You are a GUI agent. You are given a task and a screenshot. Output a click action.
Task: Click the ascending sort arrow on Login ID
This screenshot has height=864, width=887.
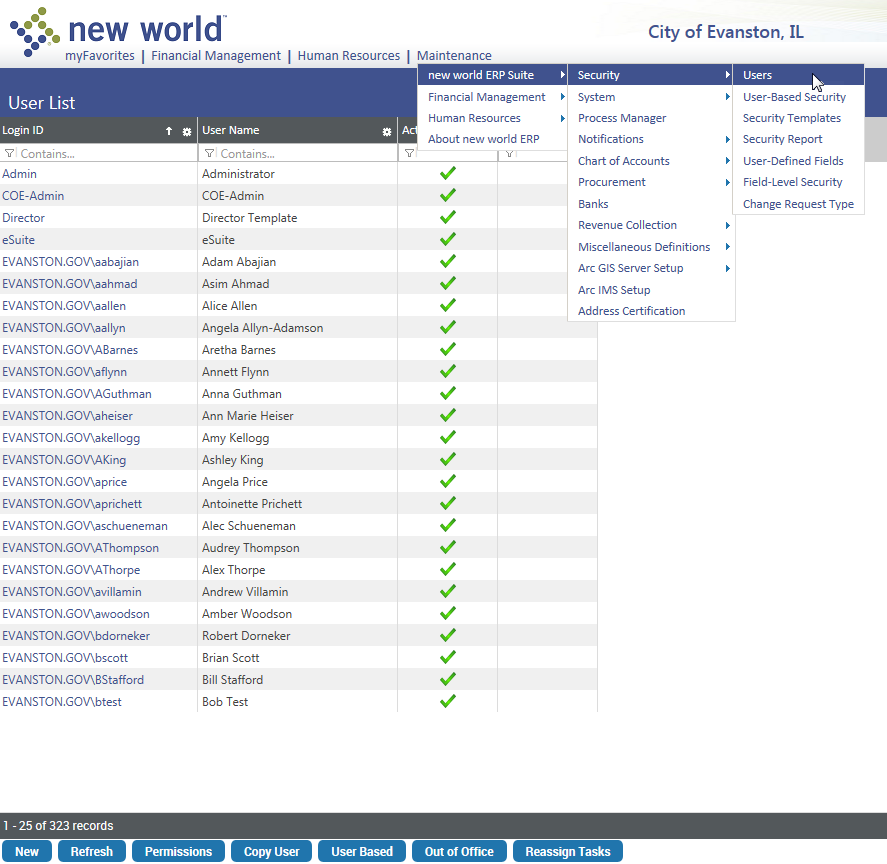point(169,130)
